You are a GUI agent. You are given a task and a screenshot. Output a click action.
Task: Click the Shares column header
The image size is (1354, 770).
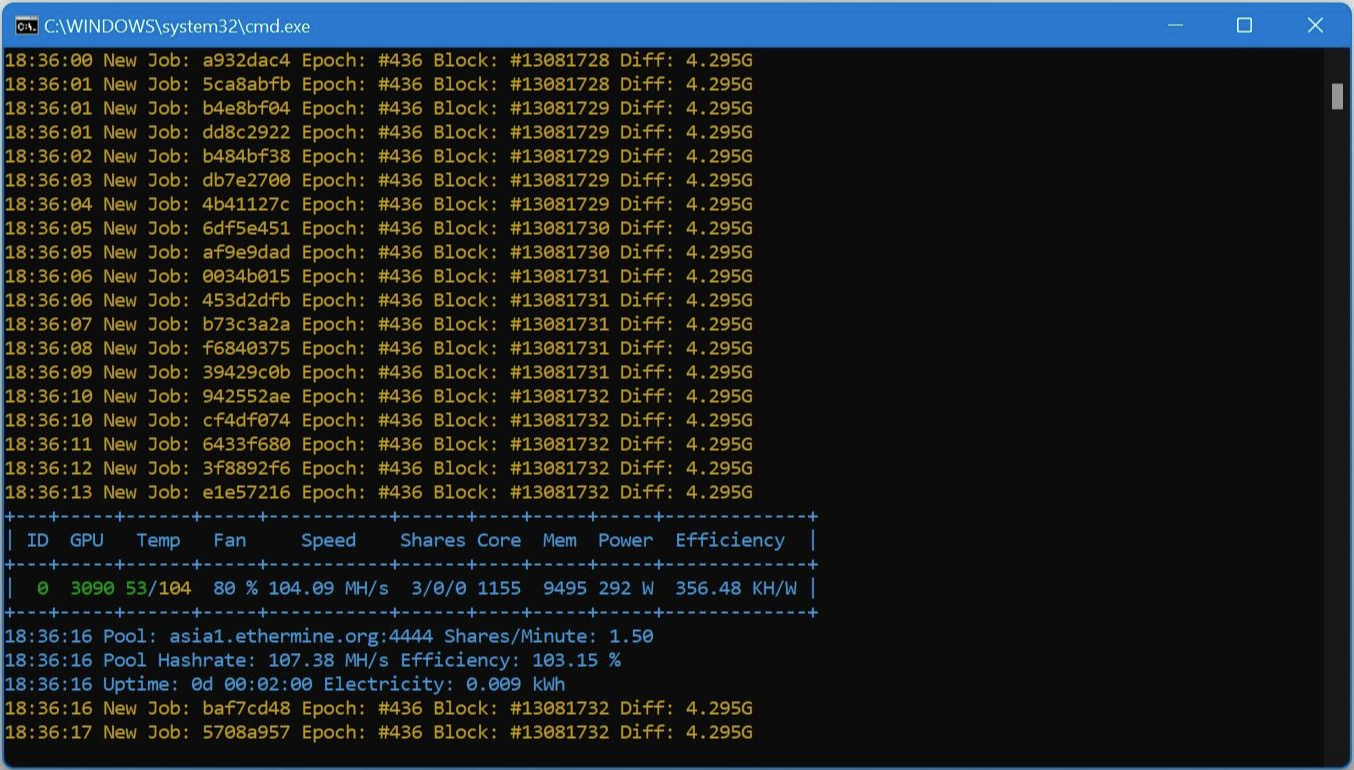coord(433,540)
